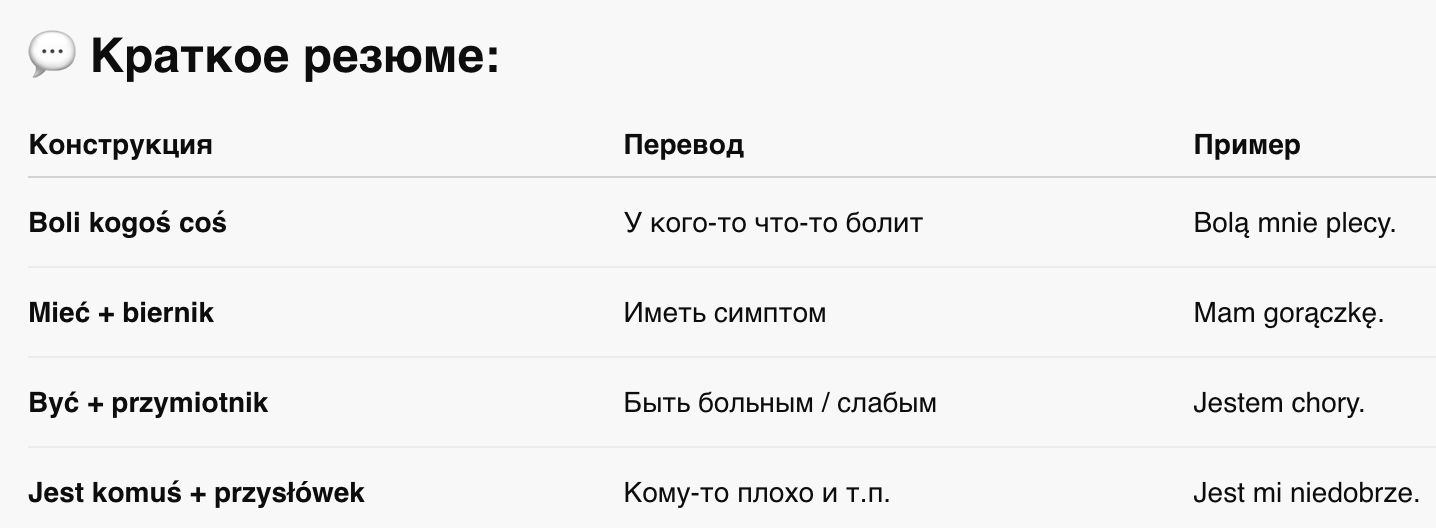Viewport: 1436px width, 528px height.
Task: Click translation 'У кого-то что-то болит'
Action: pos(773,223)
